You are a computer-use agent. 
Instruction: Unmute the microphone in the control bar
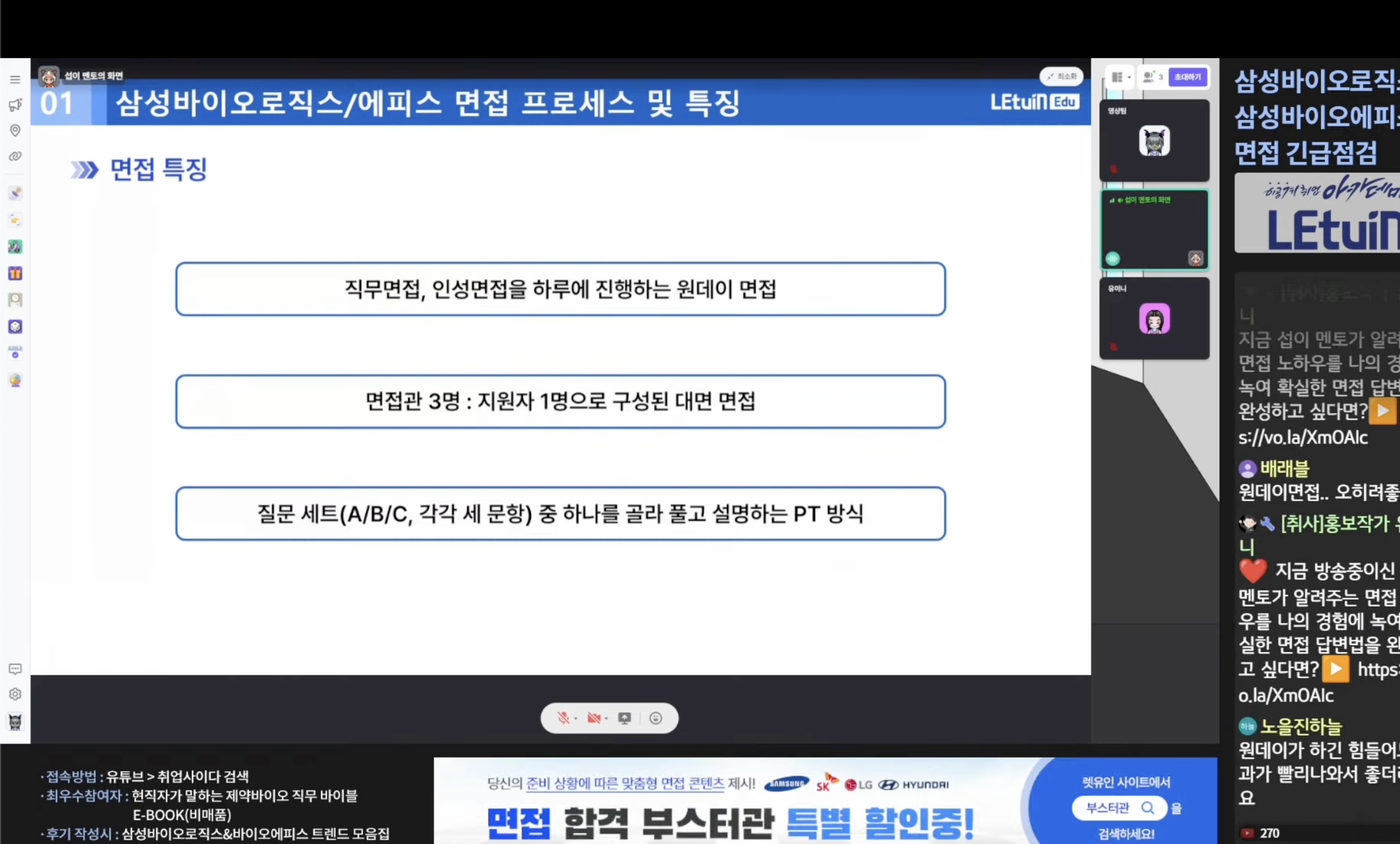pos(562,718)
